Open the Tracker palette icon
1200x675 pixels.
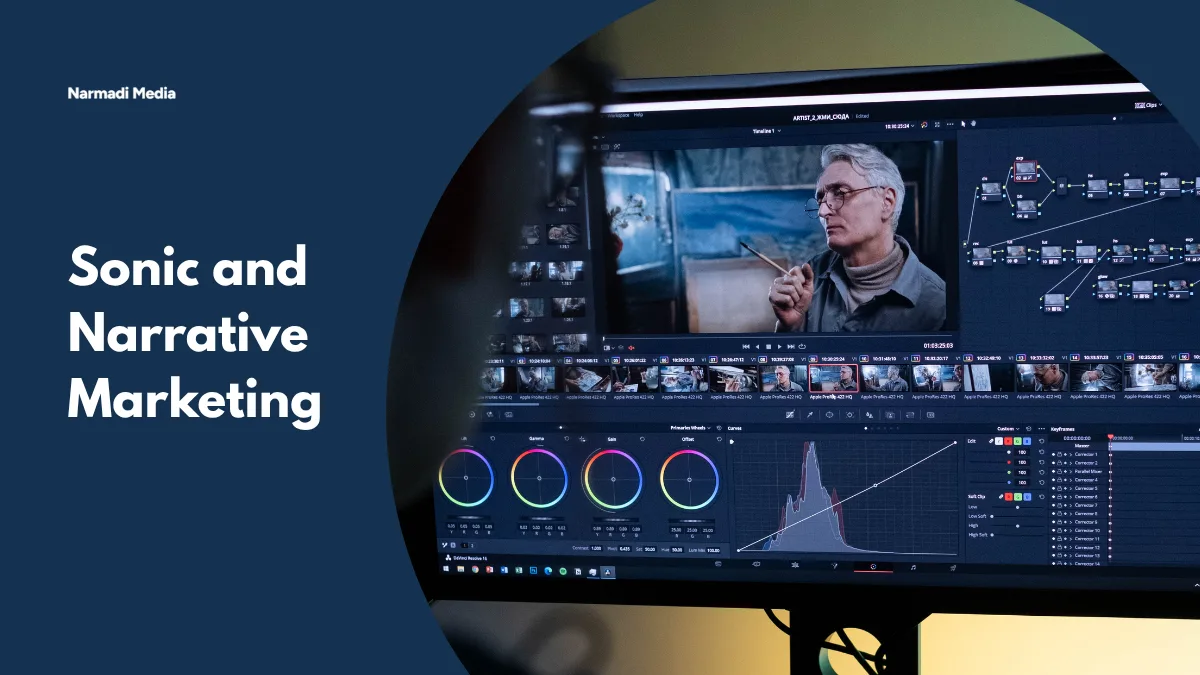(849, 415)
